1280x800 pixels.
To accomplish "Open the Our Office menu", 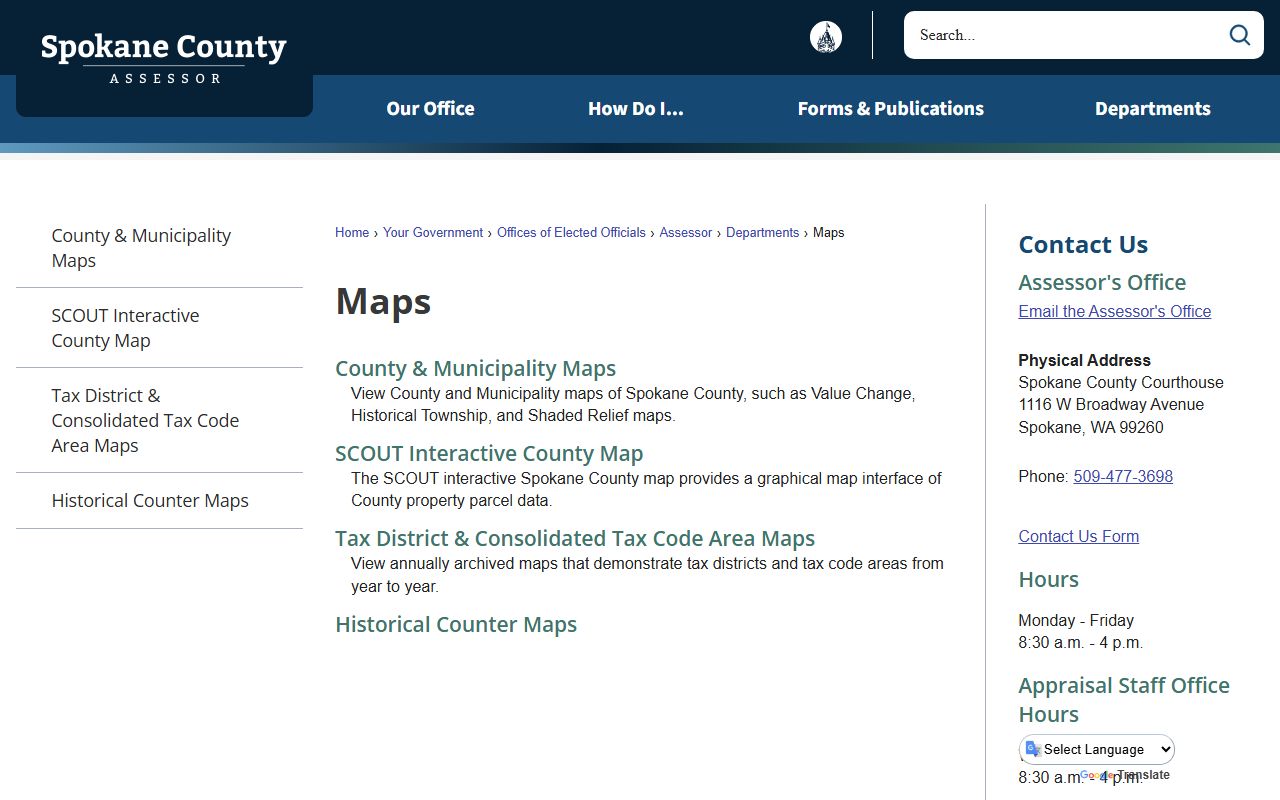I will (x=430, y=108).
